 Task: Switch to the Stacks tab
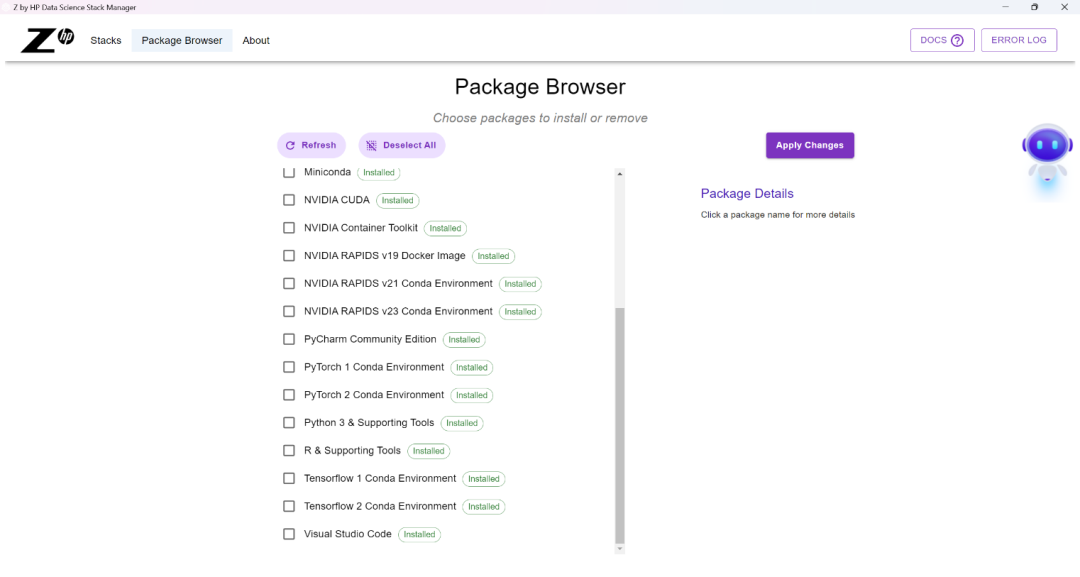105,41
